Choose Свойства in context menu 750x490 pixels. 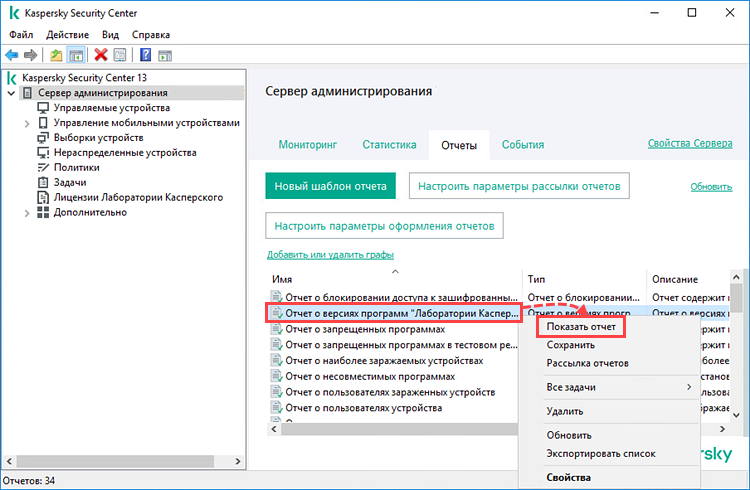click(569, 478)
